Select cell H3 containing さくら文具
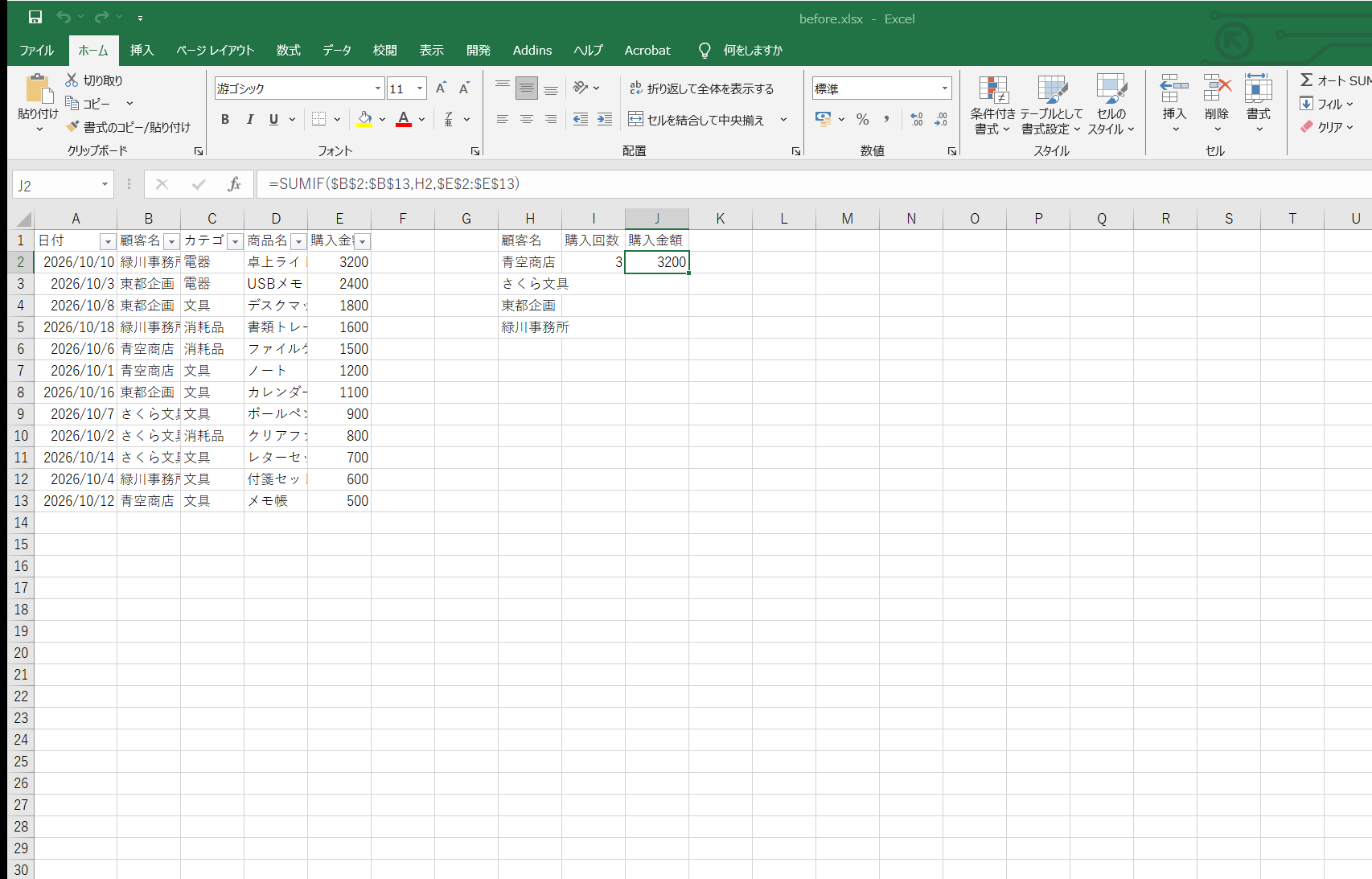This screenshot has width=1372, height=879. coord(530,284)
